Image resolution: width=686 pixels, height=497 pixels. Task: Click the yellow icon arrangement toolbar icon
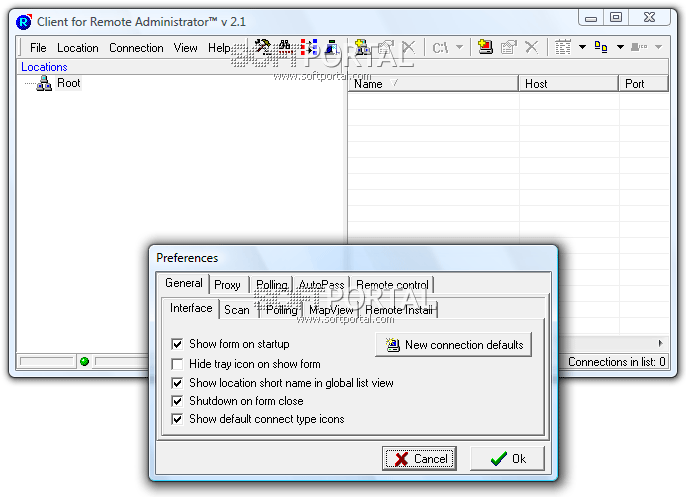[x=601, y=47]
